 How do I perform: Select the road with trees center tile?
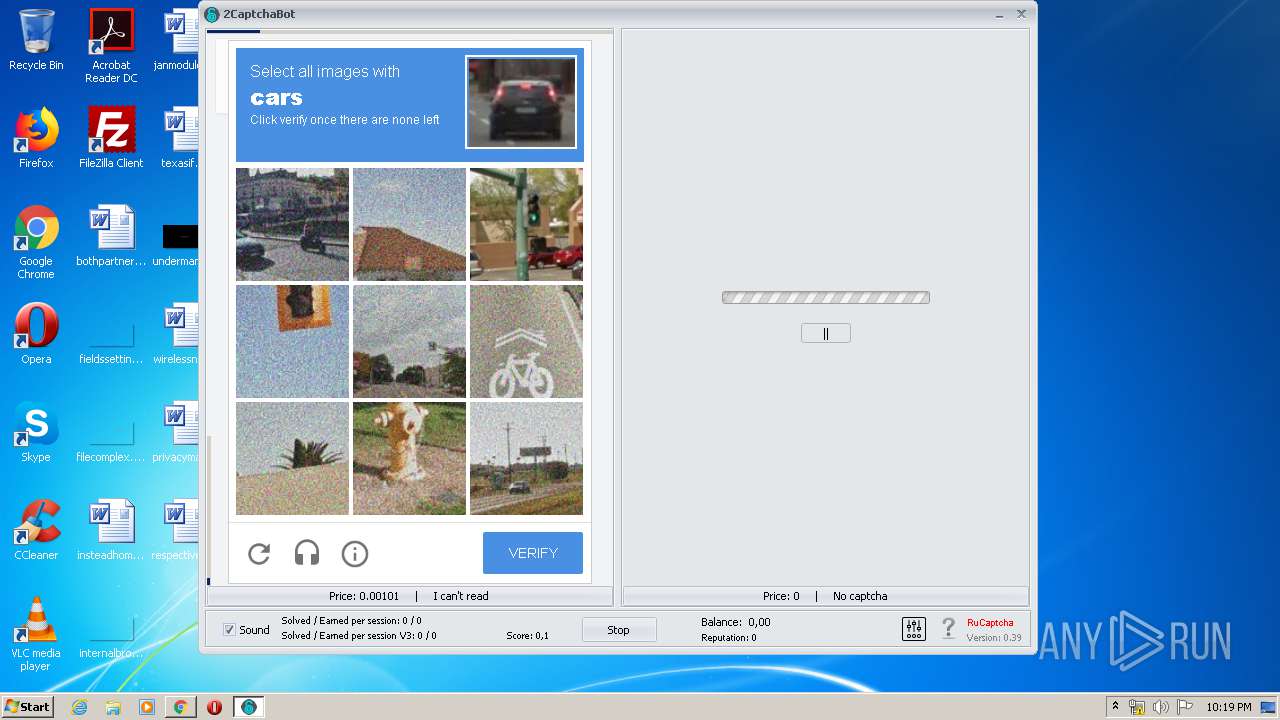point(409,341)
